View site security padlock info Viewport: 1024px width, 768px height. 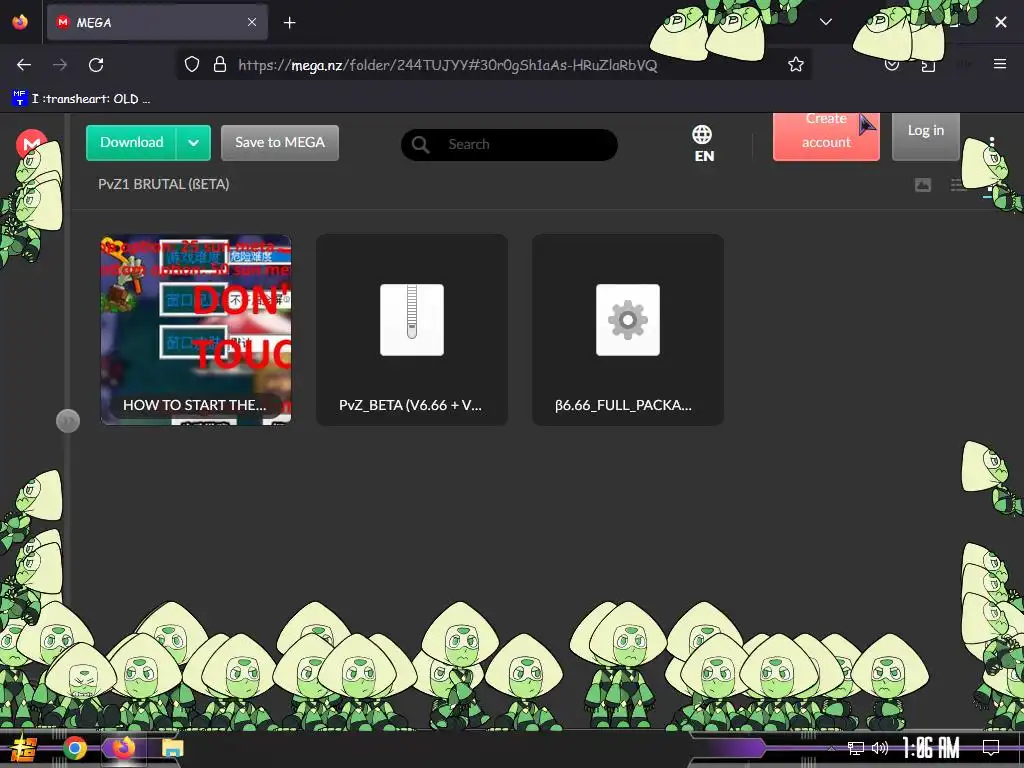pos(220,64)
